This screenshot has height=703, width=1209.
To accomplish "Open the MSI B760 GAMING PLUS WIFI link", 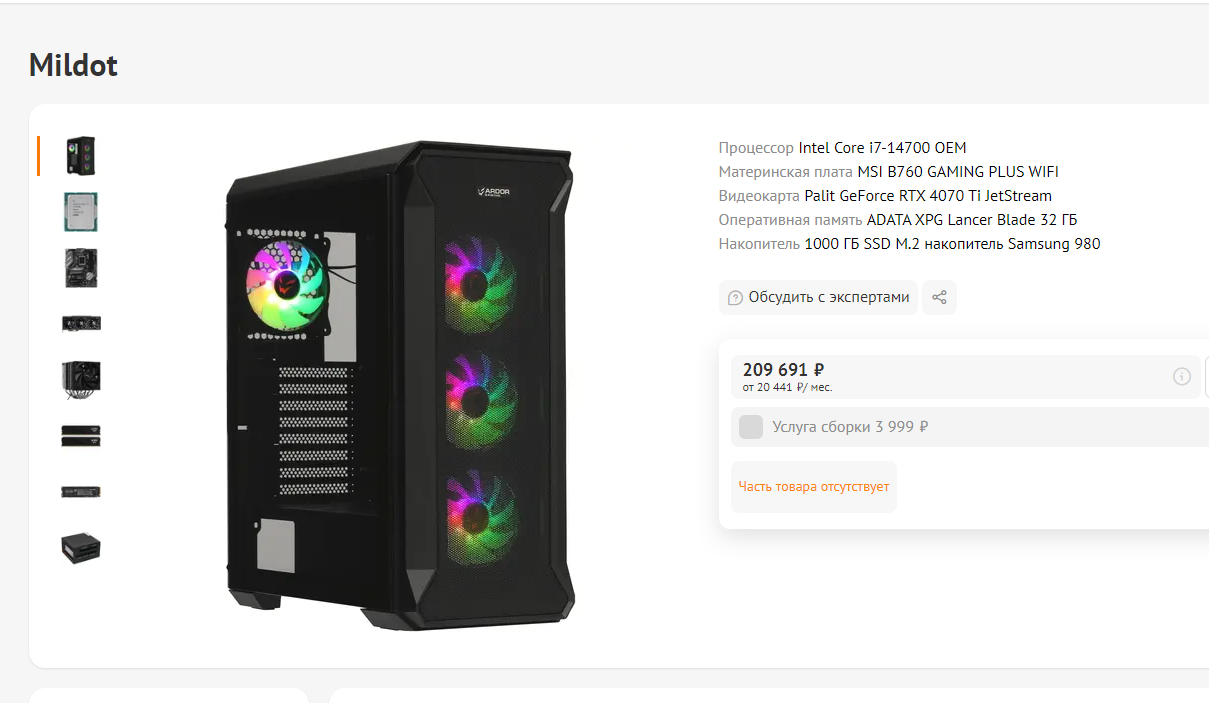I will pyautogui.click(x=958, y=172).
